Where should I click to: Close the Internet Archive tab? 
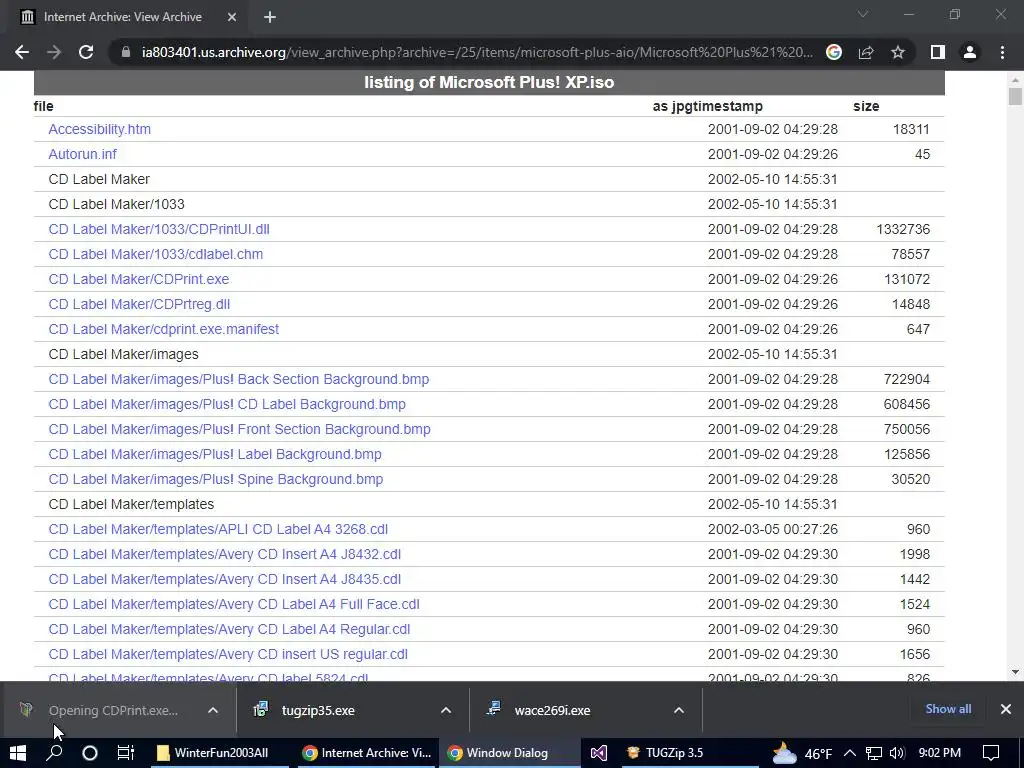tap(232, 17)
